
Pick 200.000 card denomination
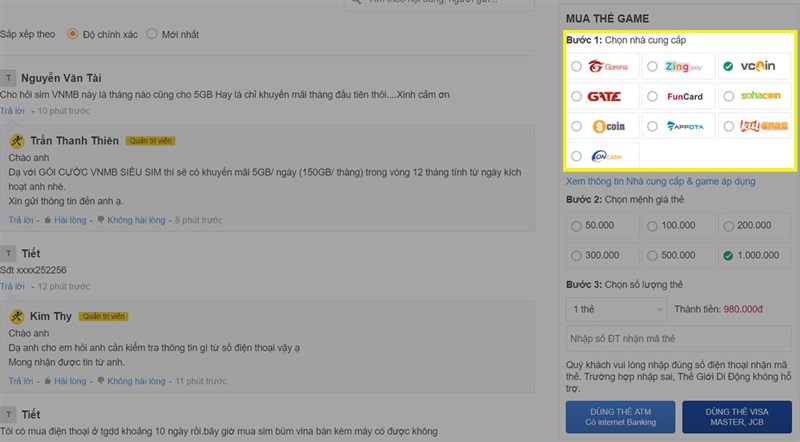pyautogui.click(x=755, y=226)
